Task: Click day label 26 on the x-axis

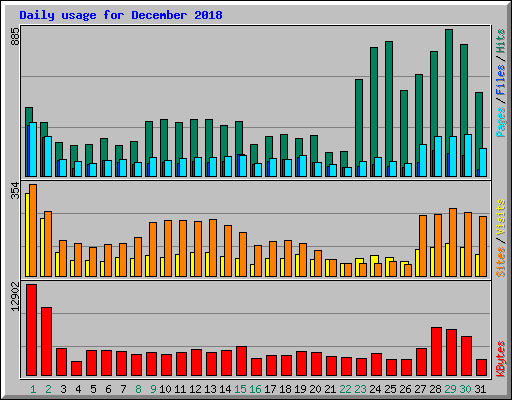Action: [405, 389]
